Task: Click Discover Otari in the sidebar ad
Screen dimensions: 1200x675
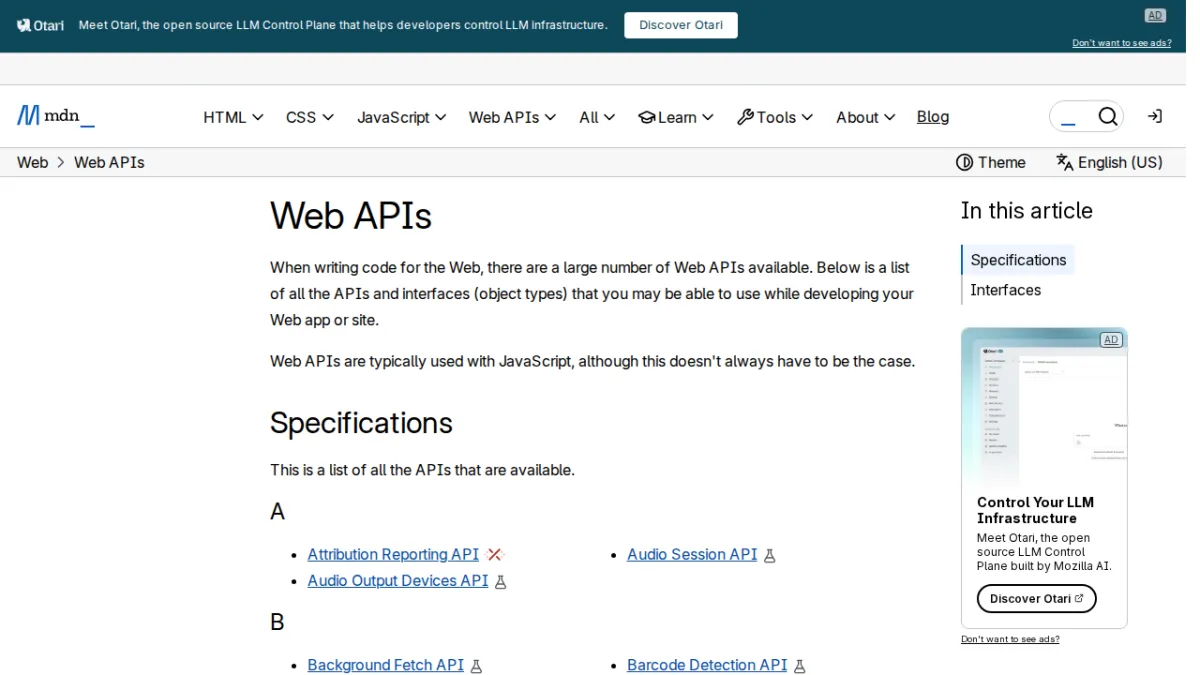Action: 1036,599
